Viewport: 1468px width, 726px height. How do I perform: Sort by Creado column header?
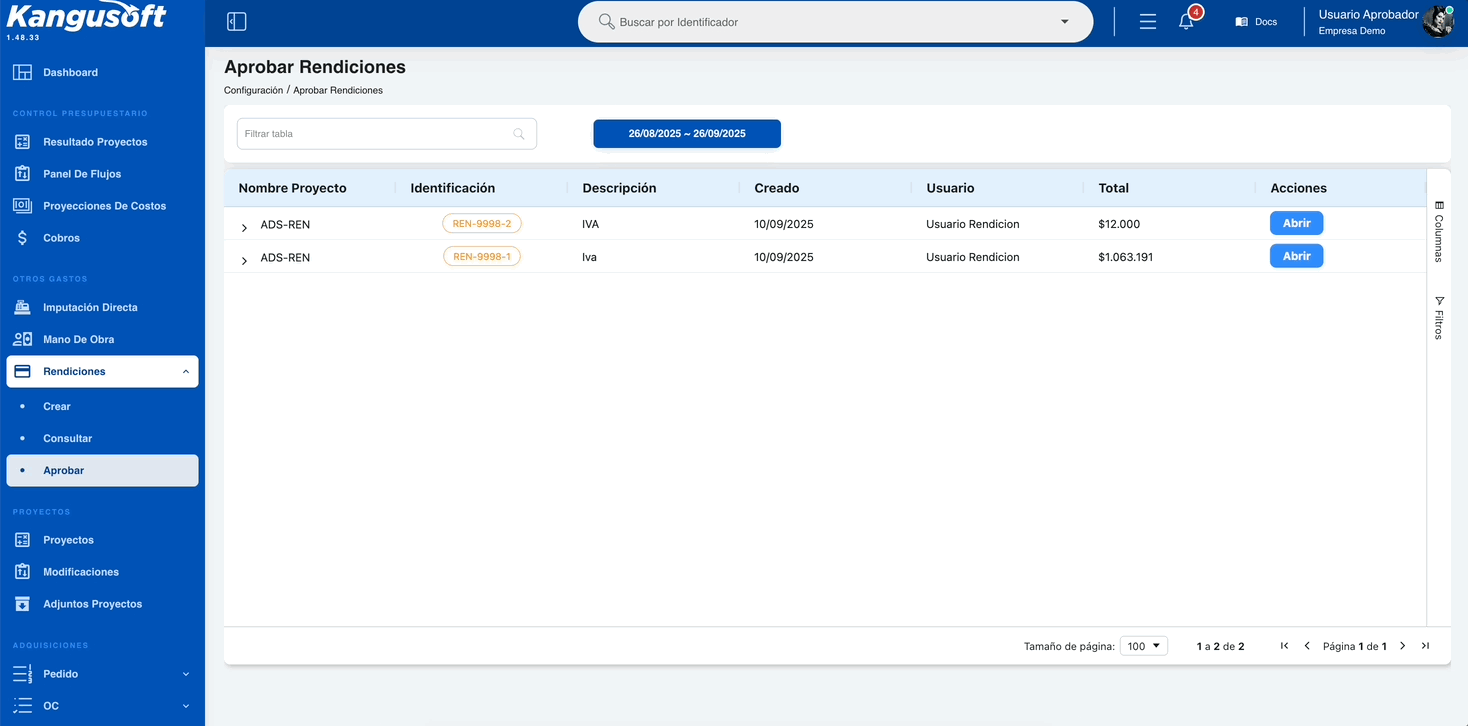click(x=777, y=188)
